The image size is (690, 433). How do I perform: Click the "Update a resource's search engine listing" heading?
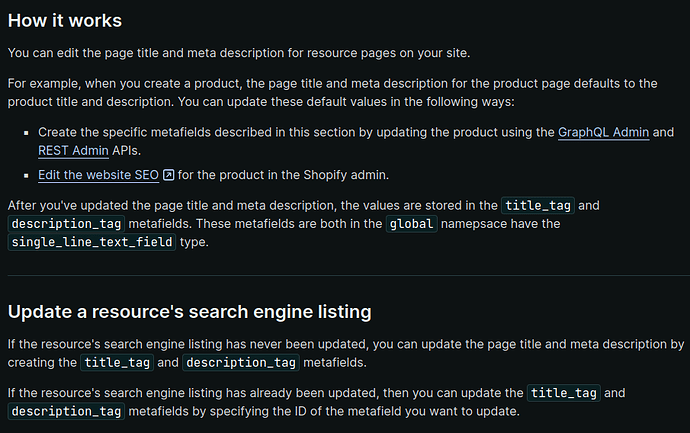pyautogui.click(x=189, y=311)
